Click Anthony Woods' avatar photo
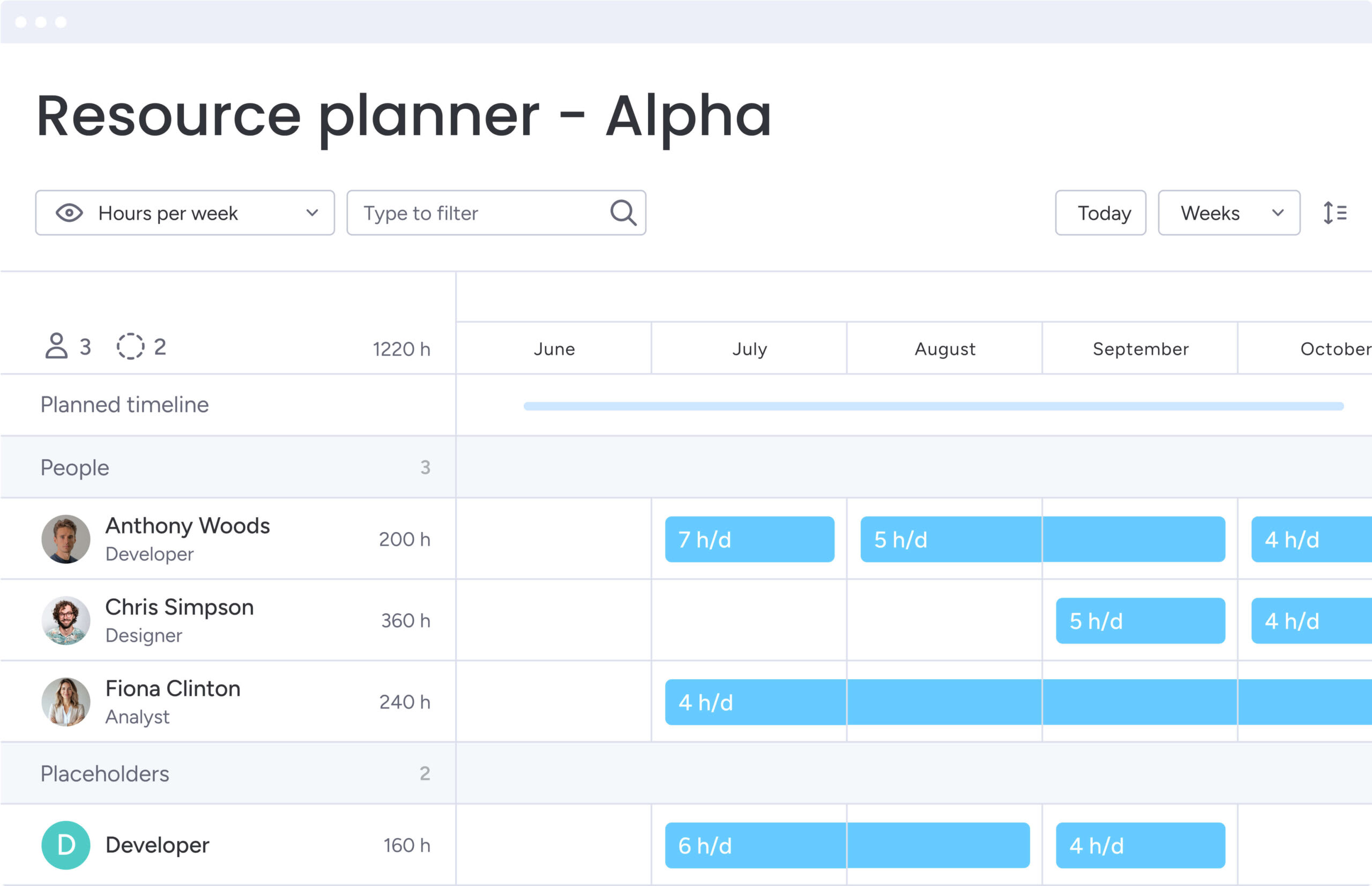Screen dimensions: 1372x886 pos(65,539)
